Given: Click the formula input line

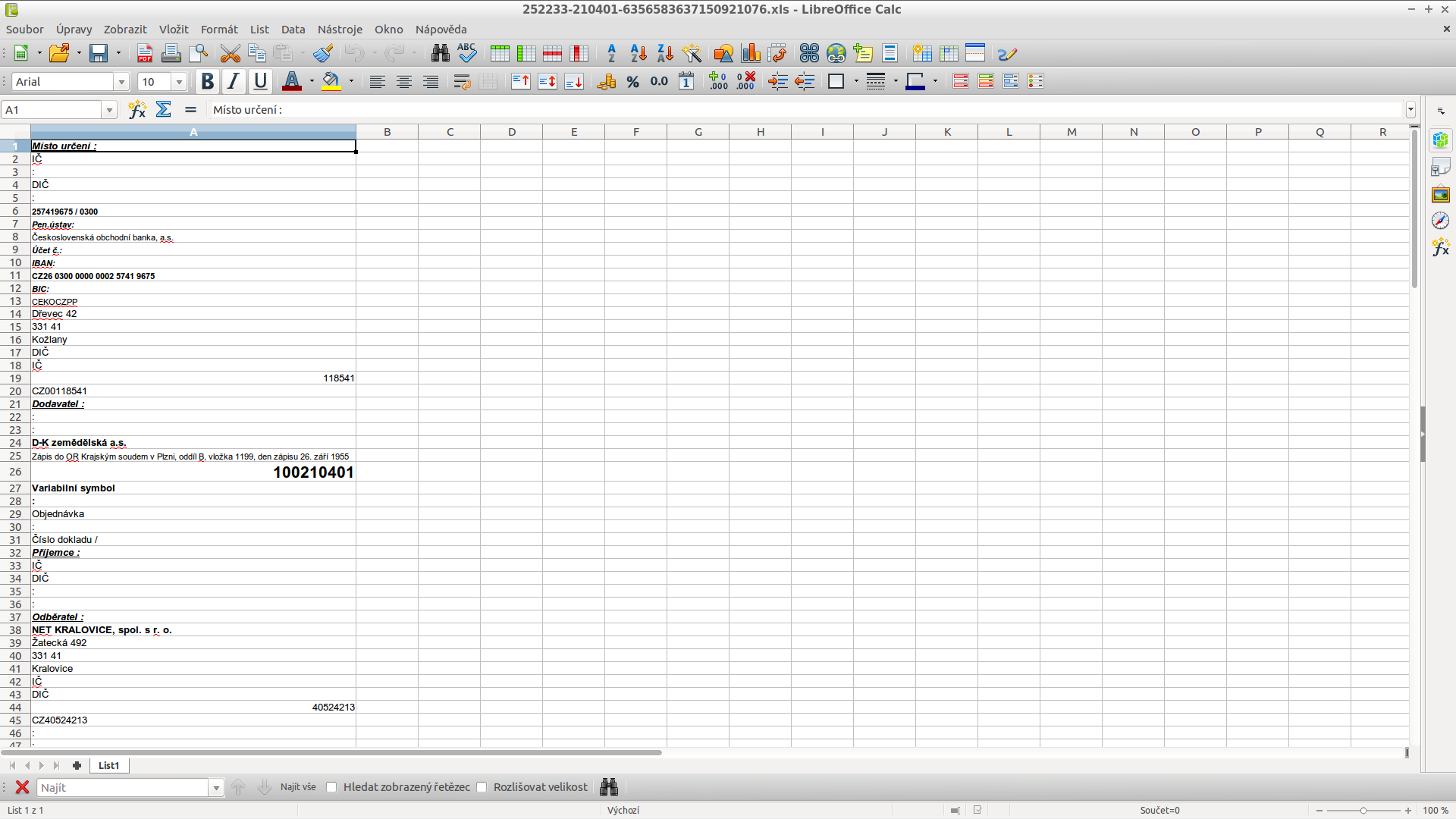Looking at the screenshot, I should click(808, 110).
